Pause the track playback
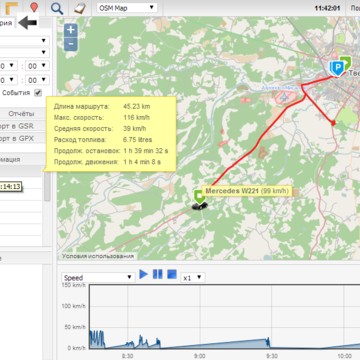This screenshot has width=360, height=360. point(157,275)
